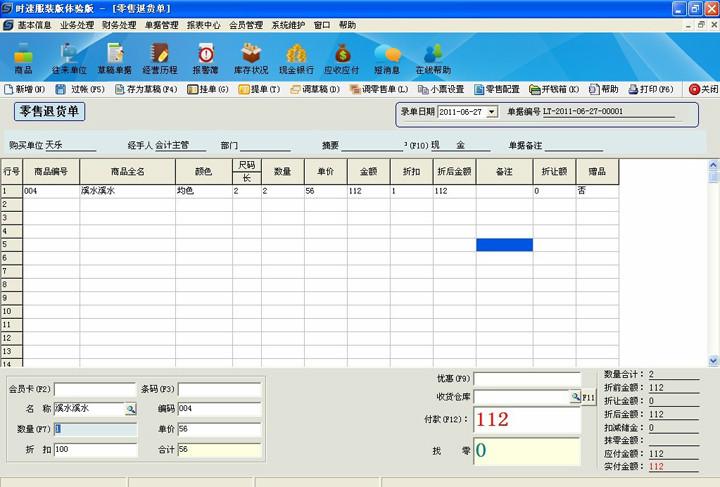Click the 报警簿 alarm clock icon
Viewport: 720px width, 487px height.
pos(204,58)
